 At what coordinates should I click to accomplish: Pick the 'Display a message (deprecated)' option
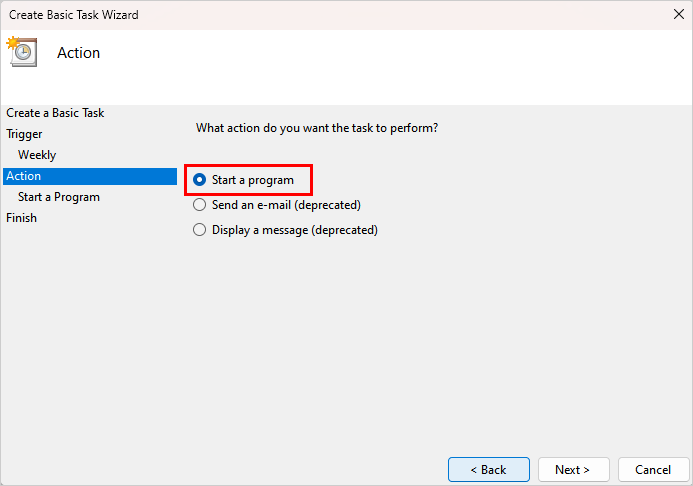199,230
